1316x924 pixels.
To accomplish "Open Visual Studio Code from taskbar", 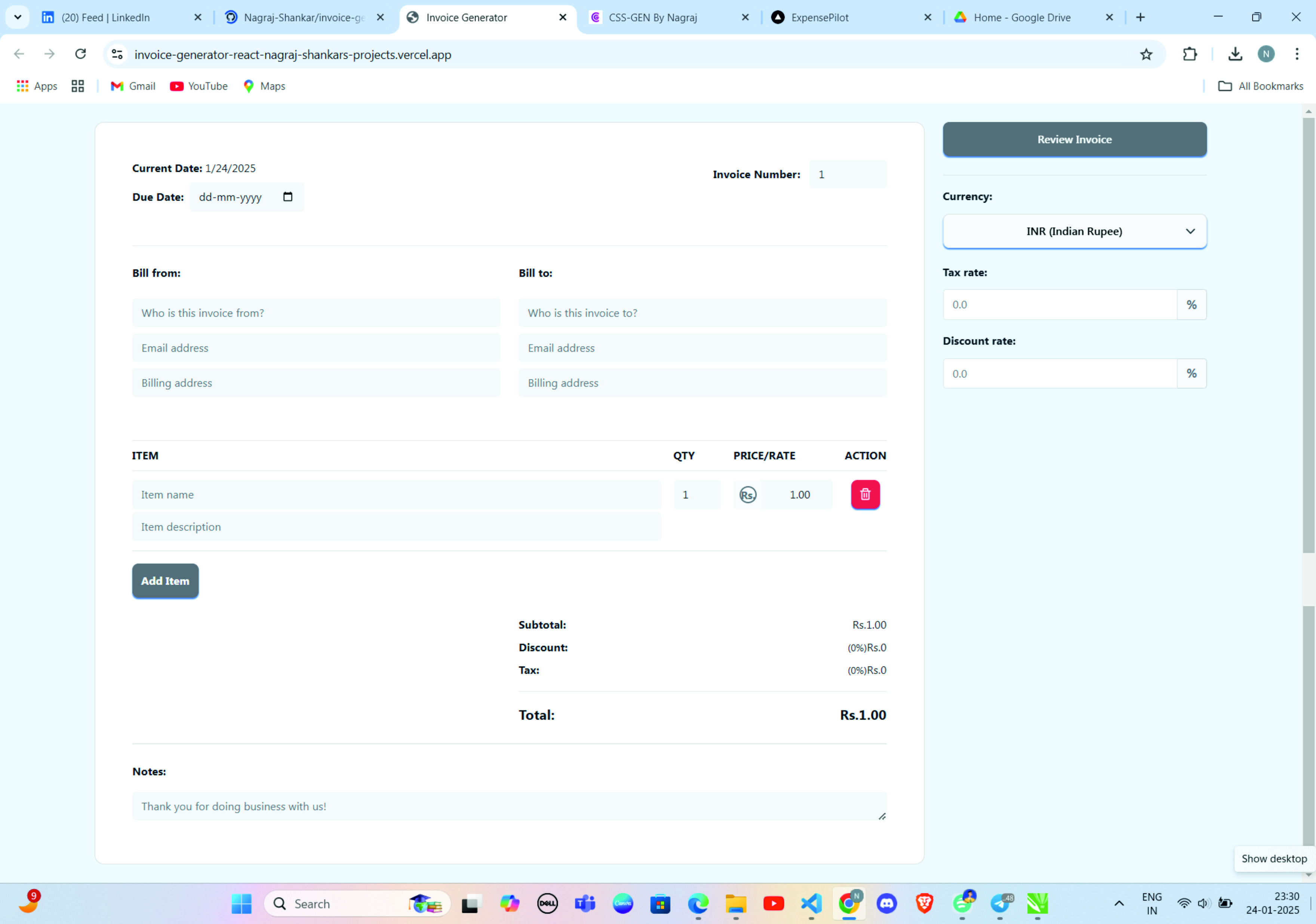I will [x=811, y=904].
